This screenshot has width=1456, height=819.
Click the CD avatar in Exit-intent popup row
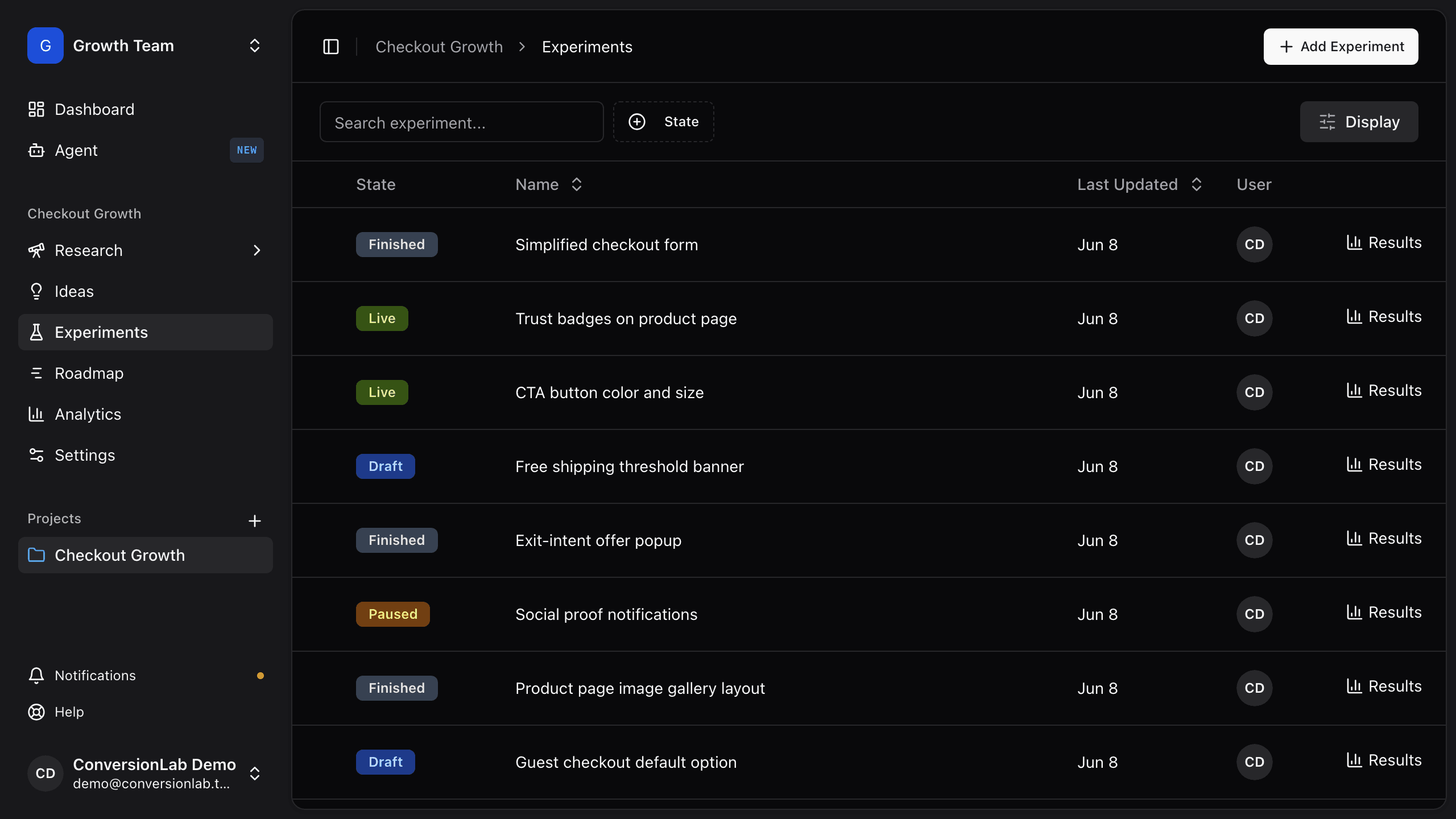tap(1255, 540)
